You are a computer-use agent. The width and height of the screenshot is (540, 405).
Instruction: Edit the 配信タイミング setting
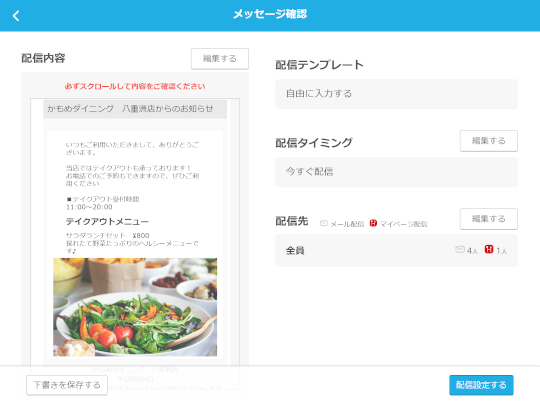click(488, 141)
